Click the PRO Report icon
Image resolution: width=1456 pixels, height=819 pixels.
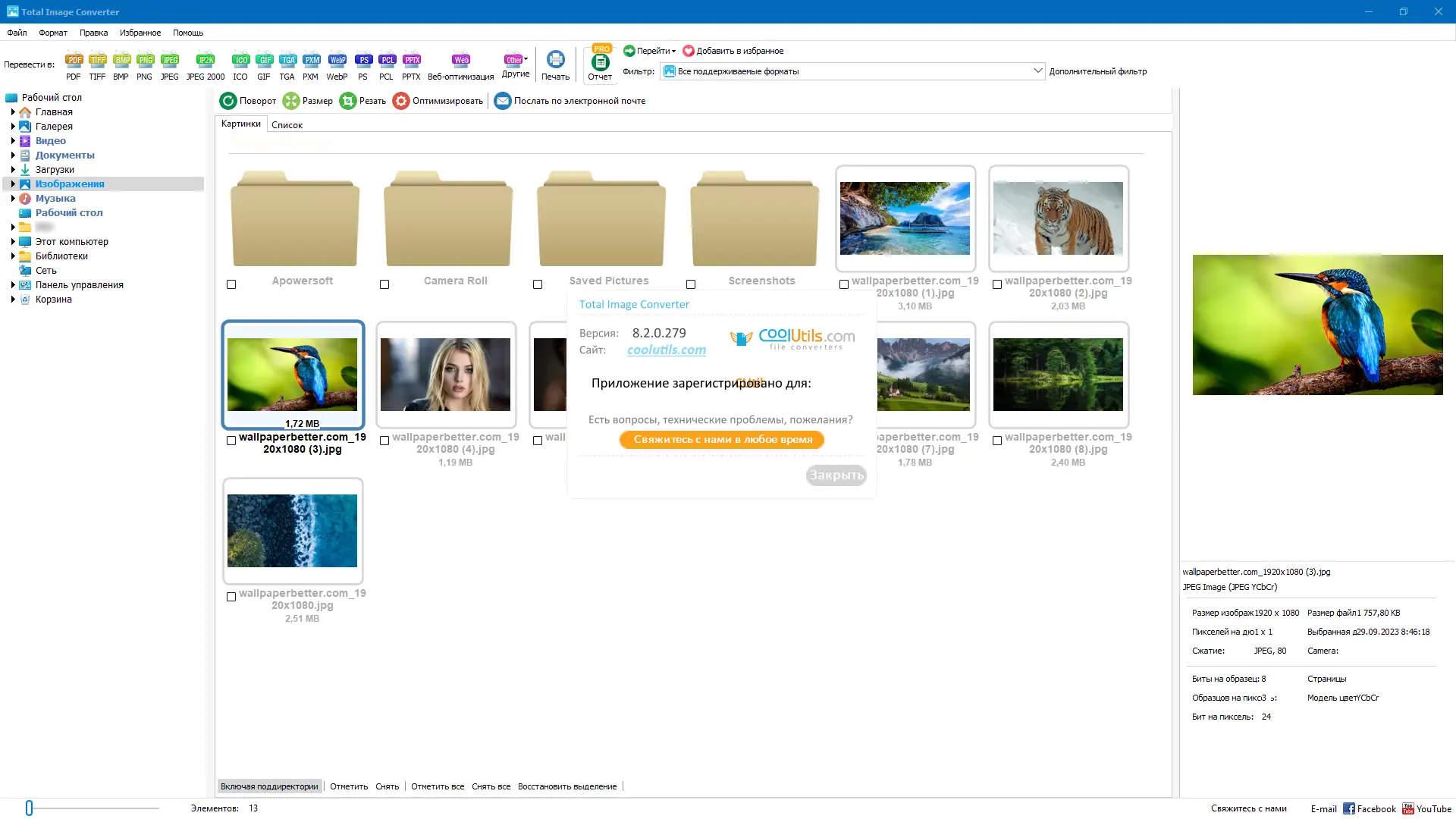click(600, 61)
